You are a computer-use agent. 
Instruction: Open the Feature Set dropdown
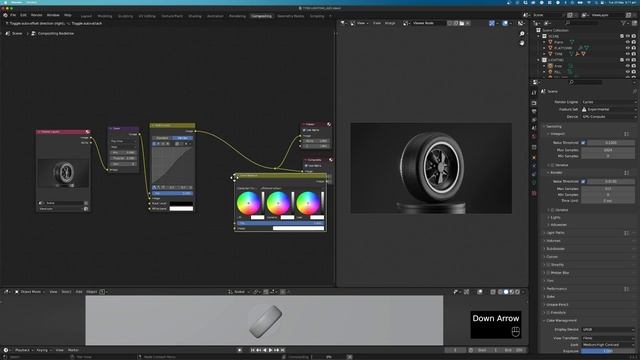609,109
